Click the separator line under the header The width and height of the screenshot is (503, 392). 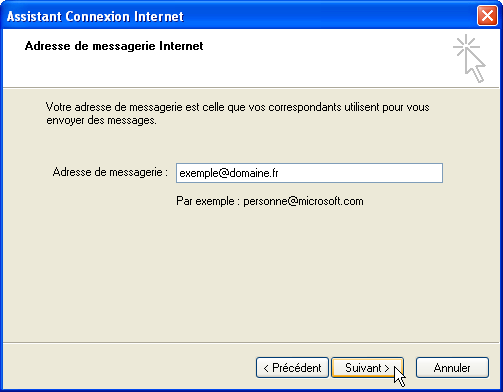251,88
